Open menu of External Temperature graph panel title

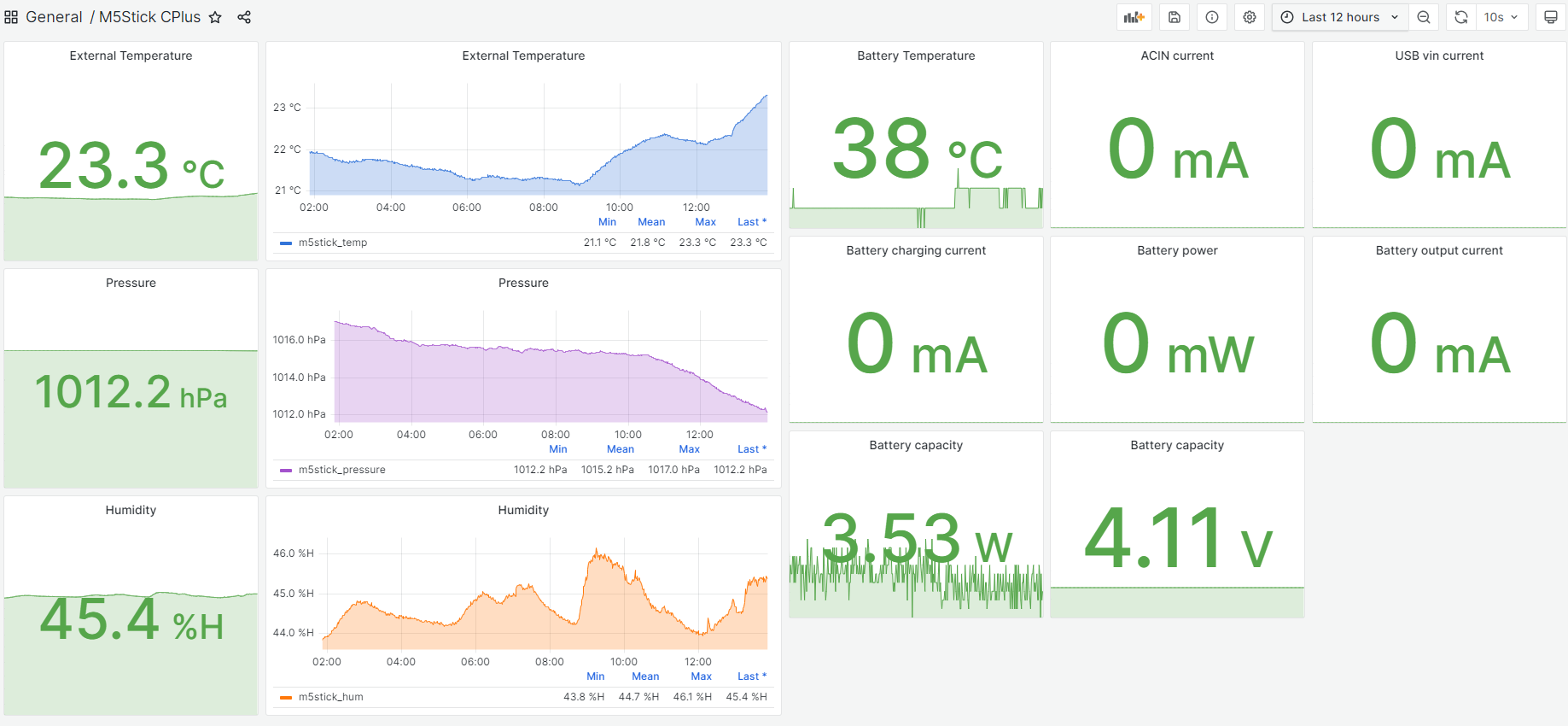click(x=523, y=56)
